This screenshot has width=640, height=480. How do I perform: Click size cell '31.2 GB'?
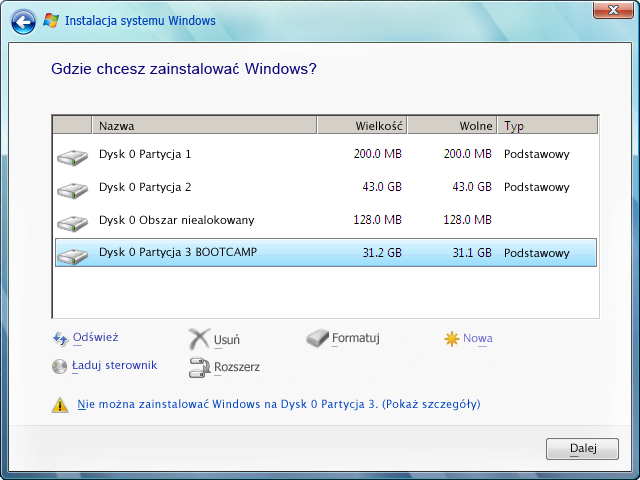[x=382, y=253]
